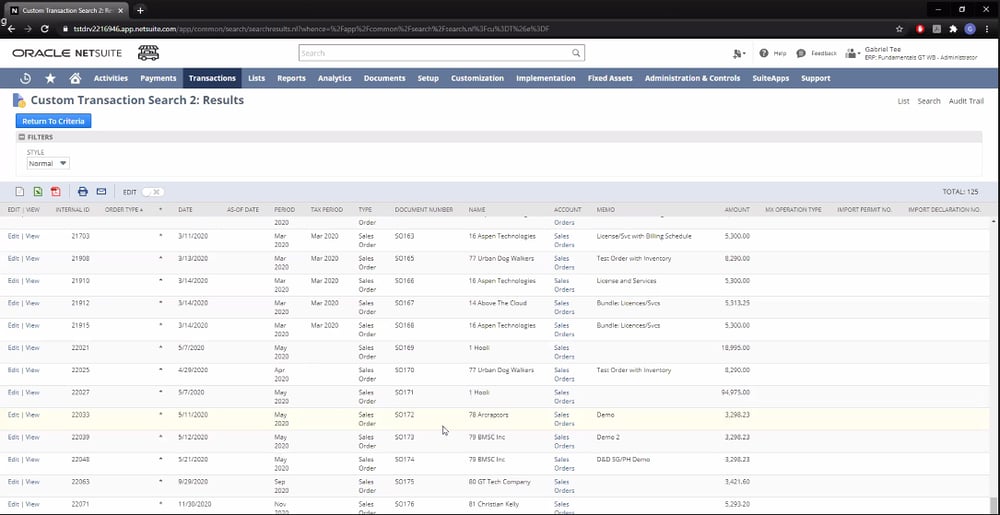This screenshot has width=1000, height=515.
Task: Open the browser Extensions puzzle icon
Action: (x=953, y=29)
